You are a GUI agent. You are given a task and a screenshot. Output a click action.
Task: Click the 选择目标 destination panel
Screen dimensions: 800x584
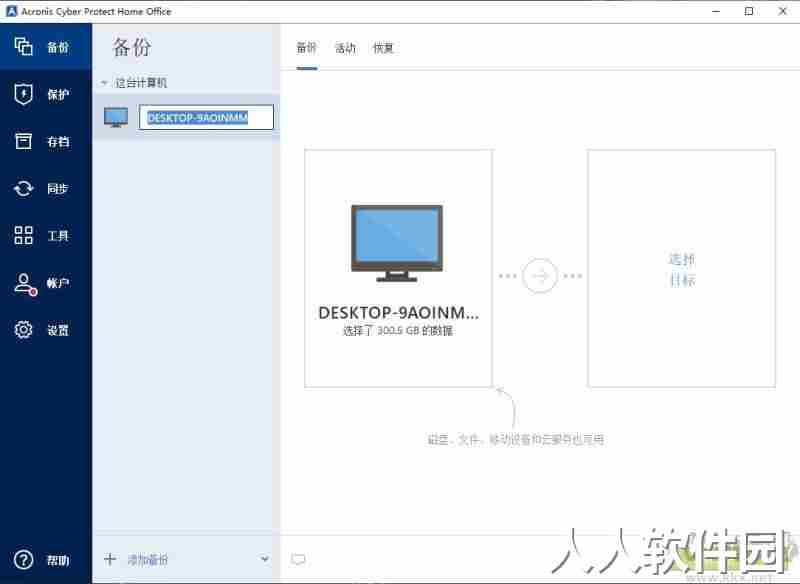coord(681,268)
